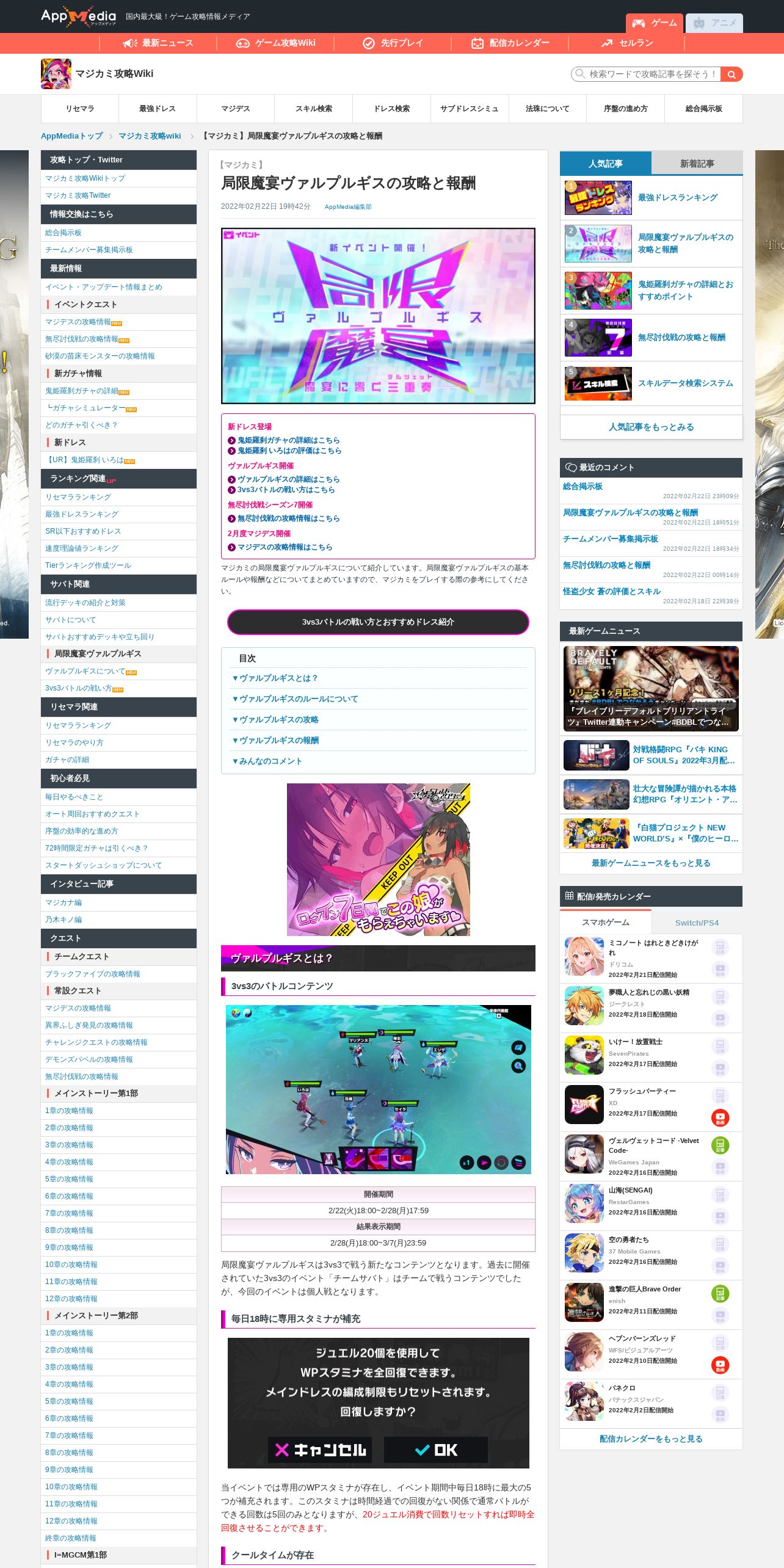The width and height of the screenshot is (784, 1568).
Task: Click the megaphone icon for 最新ニュース
Action: pyautogui.click(x=130, y=43)
